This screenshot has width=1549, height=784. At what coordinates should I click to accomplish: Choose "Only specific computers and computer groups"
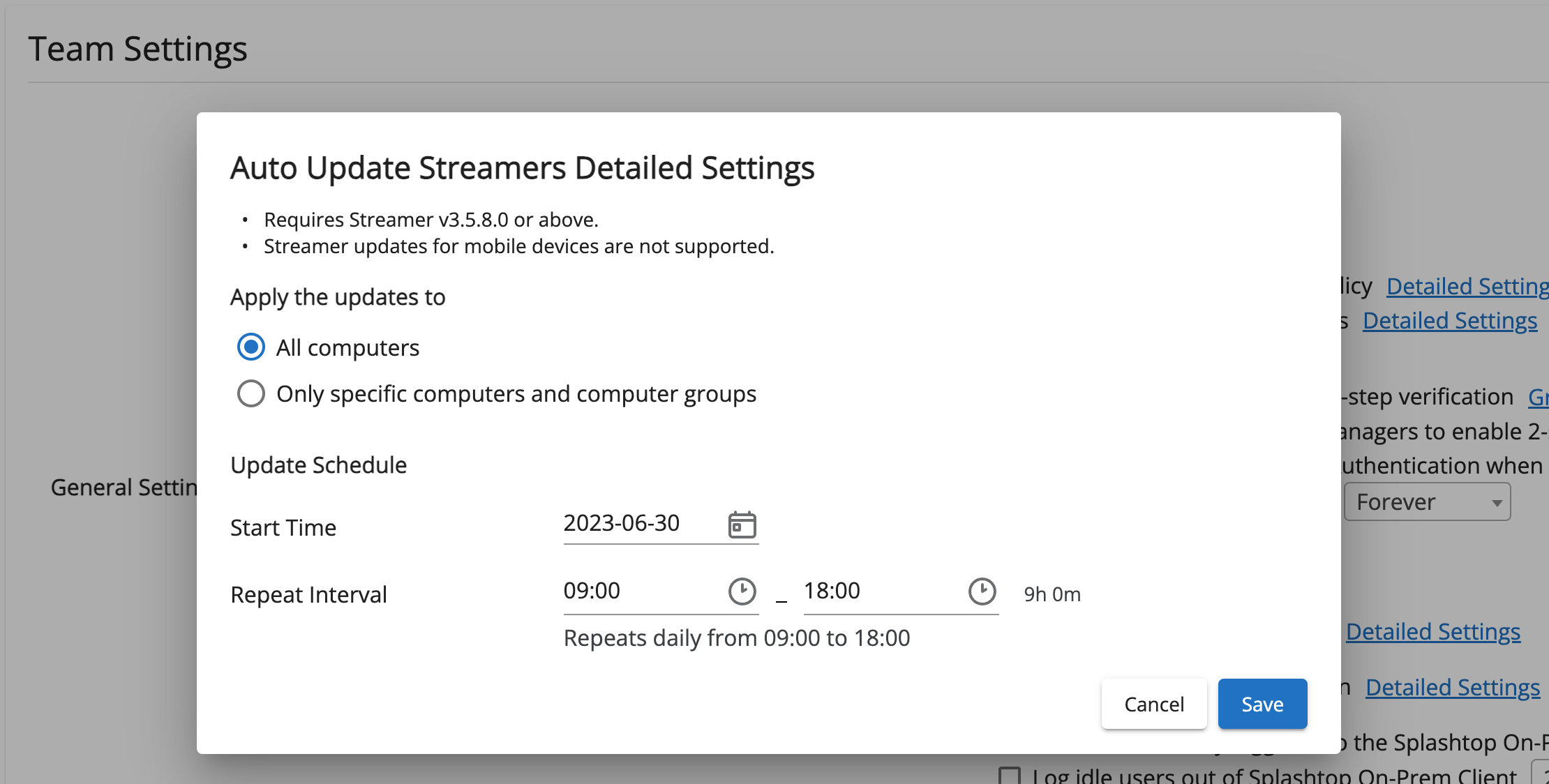tap(250, 393)
